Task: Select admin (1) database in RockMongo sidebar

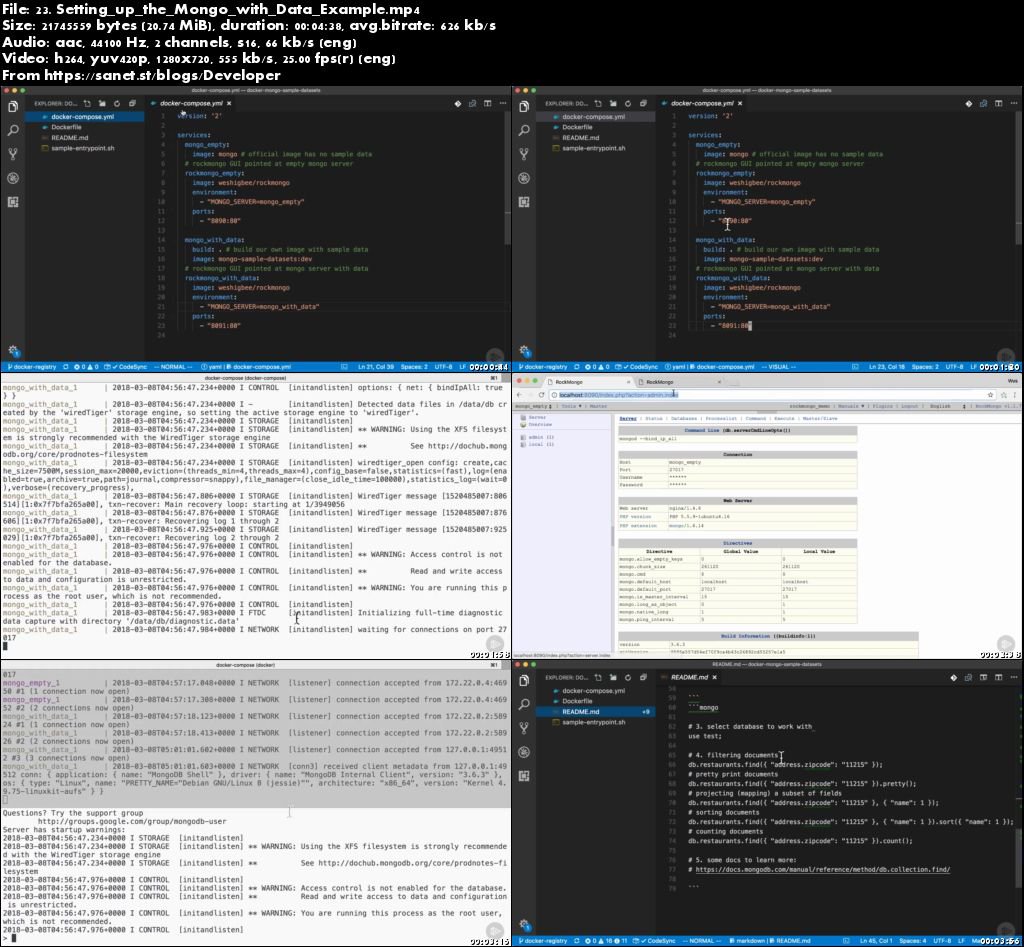Action: [x=541, y=437]
